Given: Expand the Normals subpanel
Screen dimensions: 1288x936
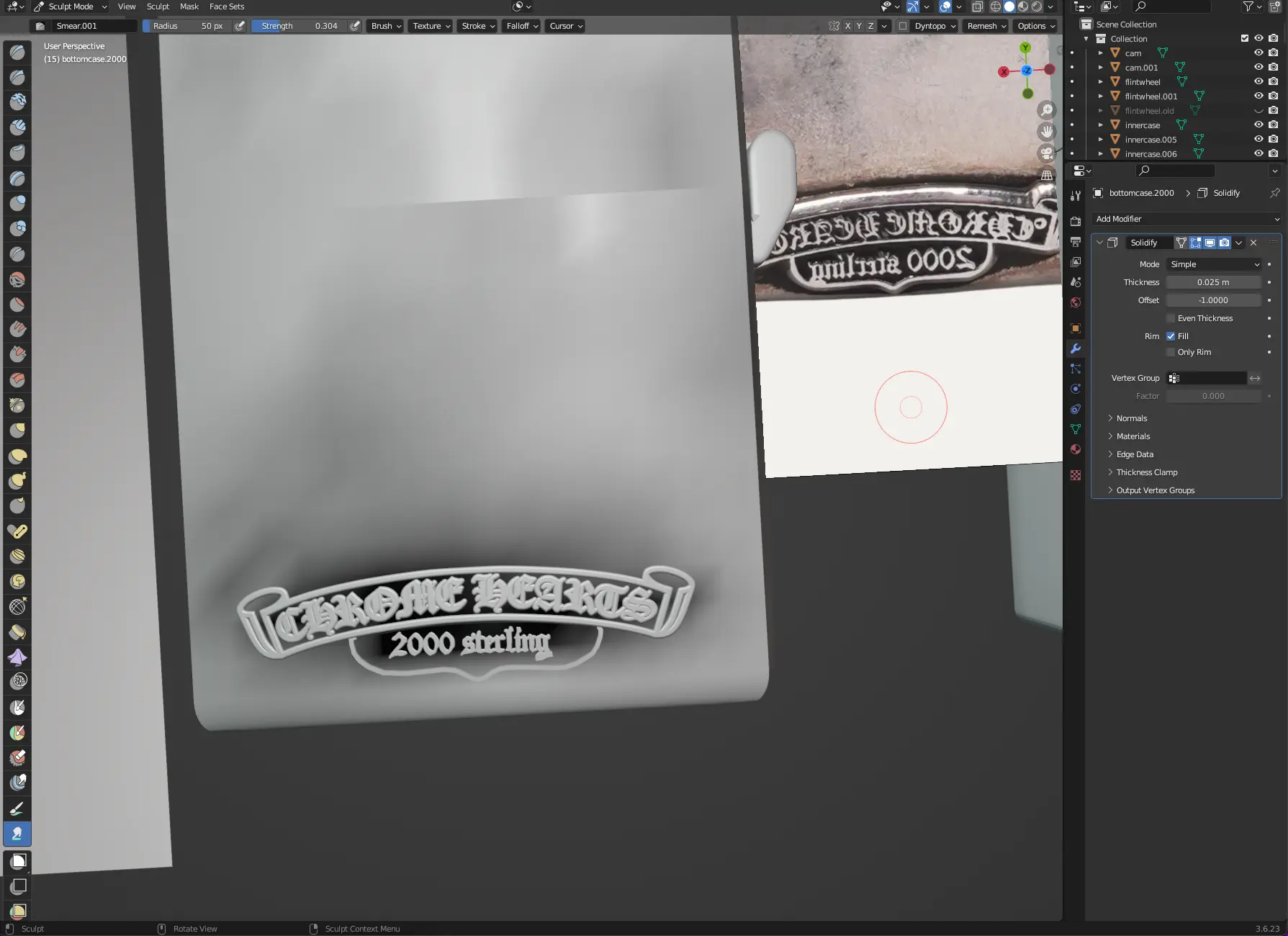Looking at the screenshot, I should (x=1132, y=418).
